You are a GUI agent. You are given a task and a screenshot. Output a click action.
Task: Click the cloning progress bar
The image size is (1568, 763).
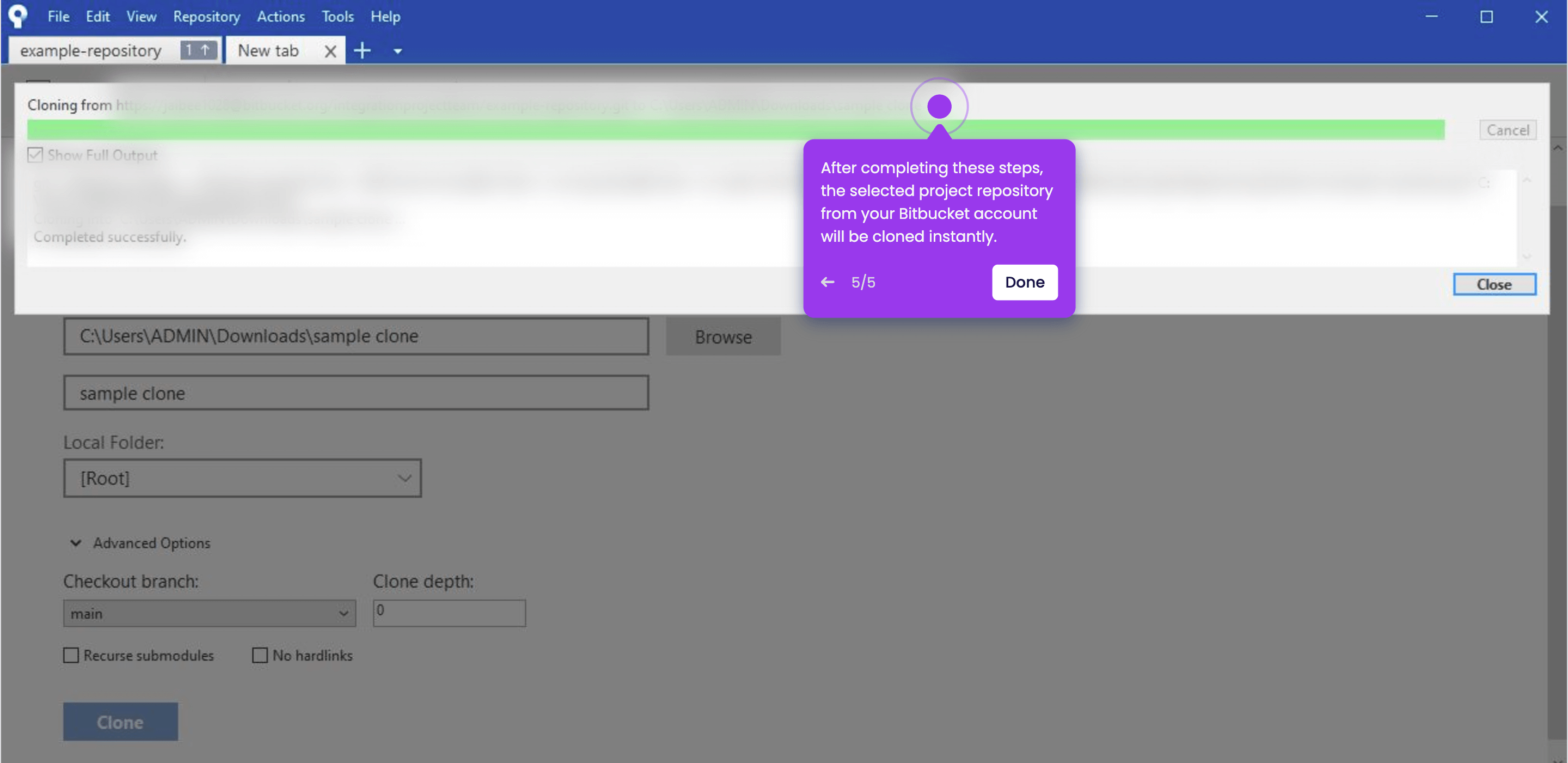click(x=736, y=130)
